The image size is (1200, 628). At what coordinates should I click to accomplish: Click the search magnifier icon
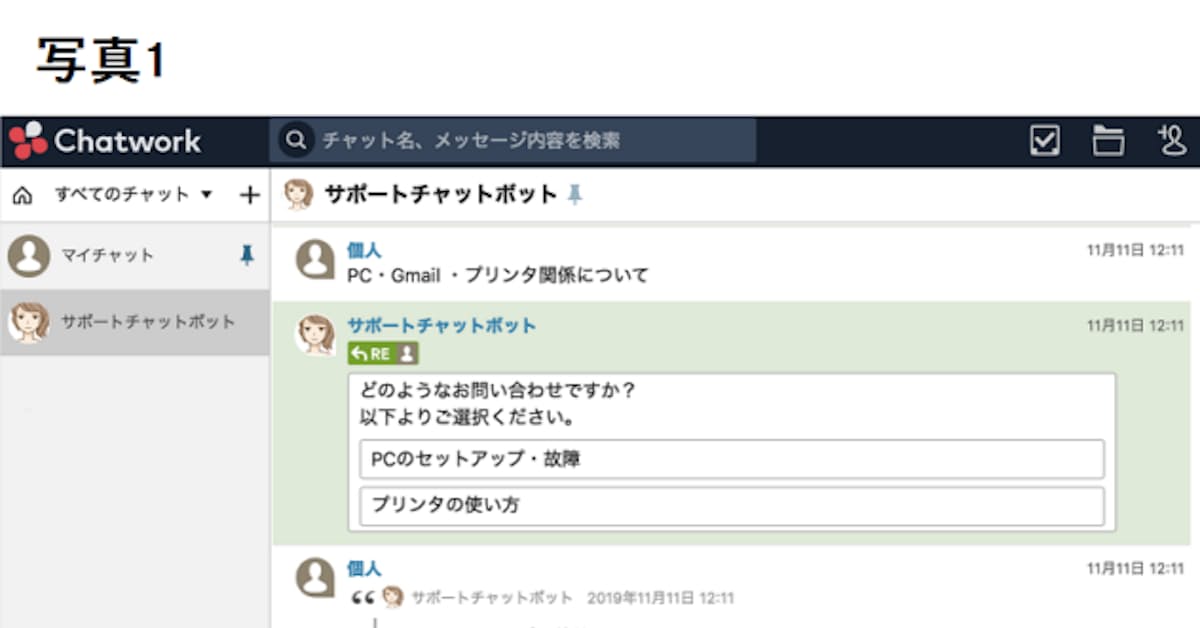click(x=295, y=140)
